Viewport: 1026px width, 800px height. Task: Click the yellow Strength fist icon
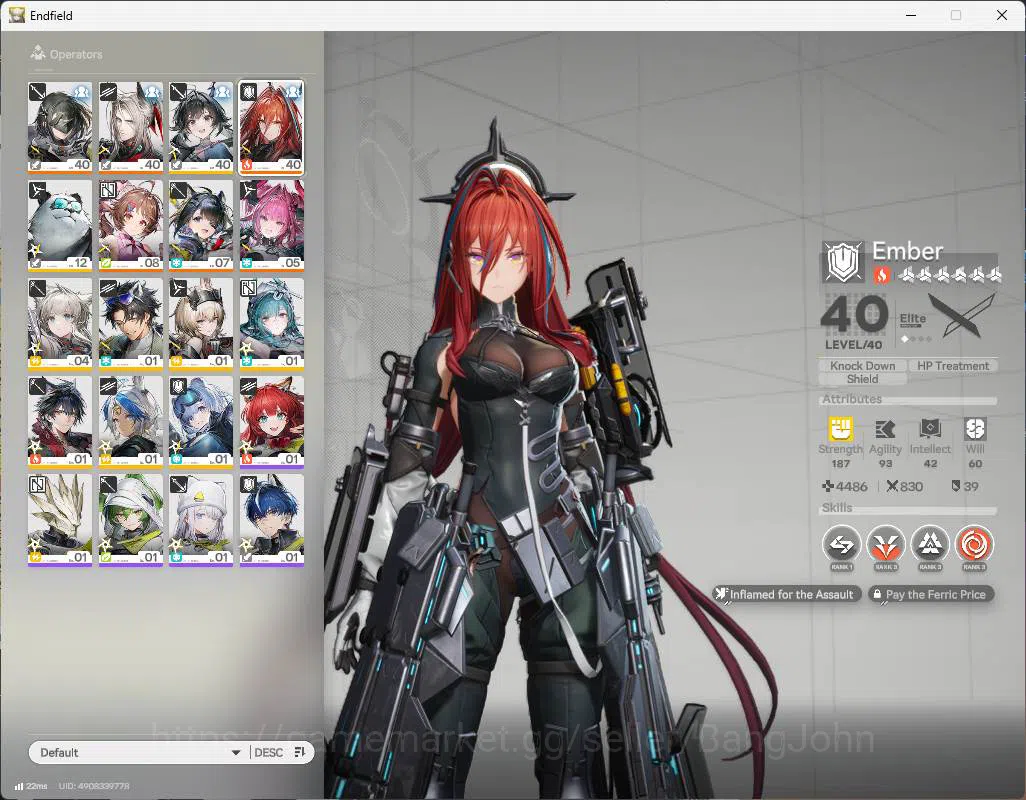[840, 429]
